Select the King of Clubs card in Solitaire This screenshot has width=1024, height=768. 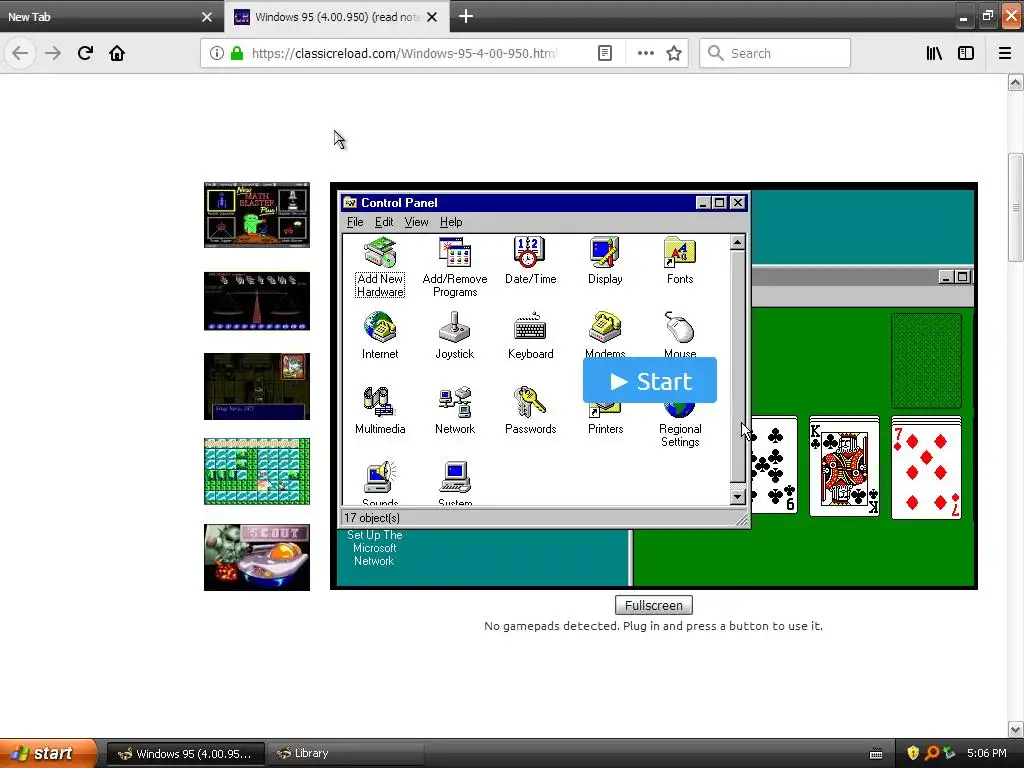[844, 467]
